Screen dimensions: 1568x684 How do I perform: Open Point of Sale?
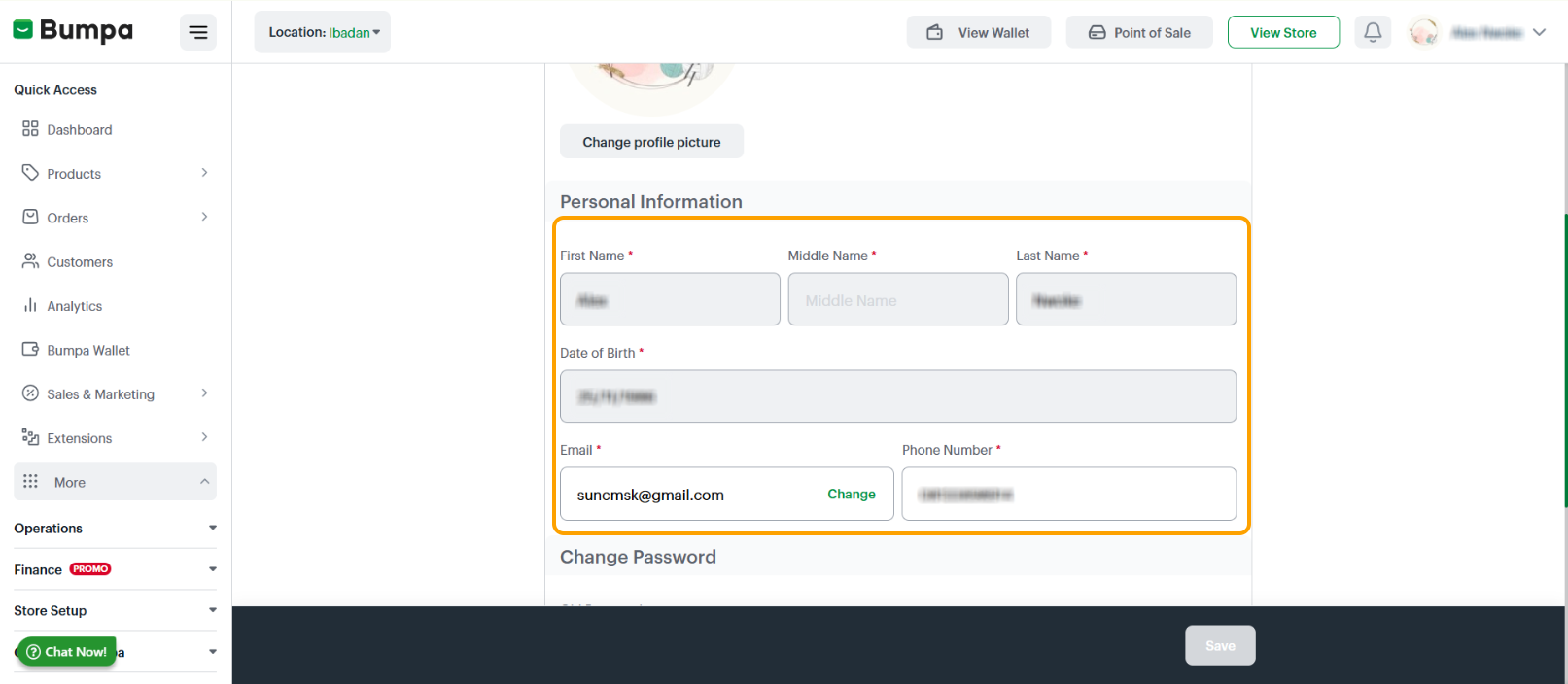pyautogui.click(x=1139, y=32)
